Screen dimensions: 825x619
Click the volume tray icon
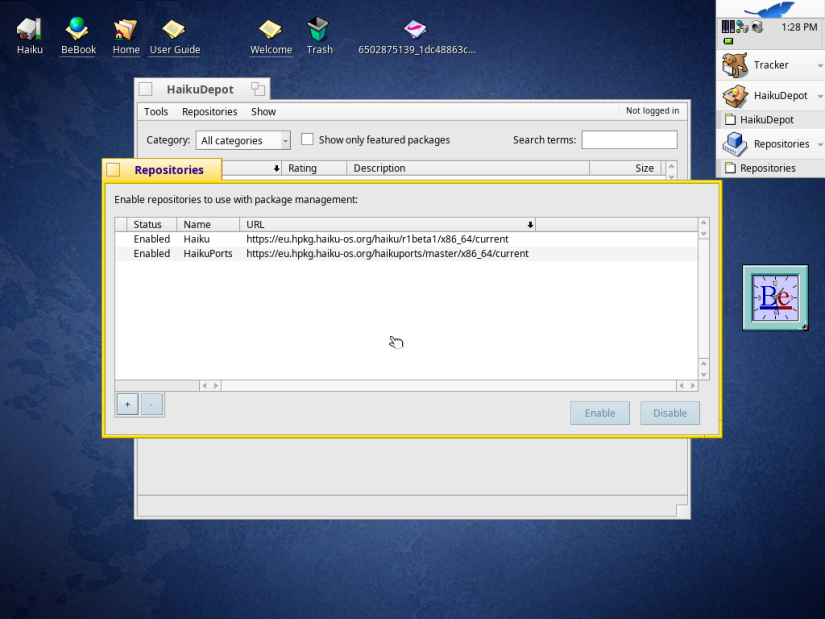click(757, 27)
